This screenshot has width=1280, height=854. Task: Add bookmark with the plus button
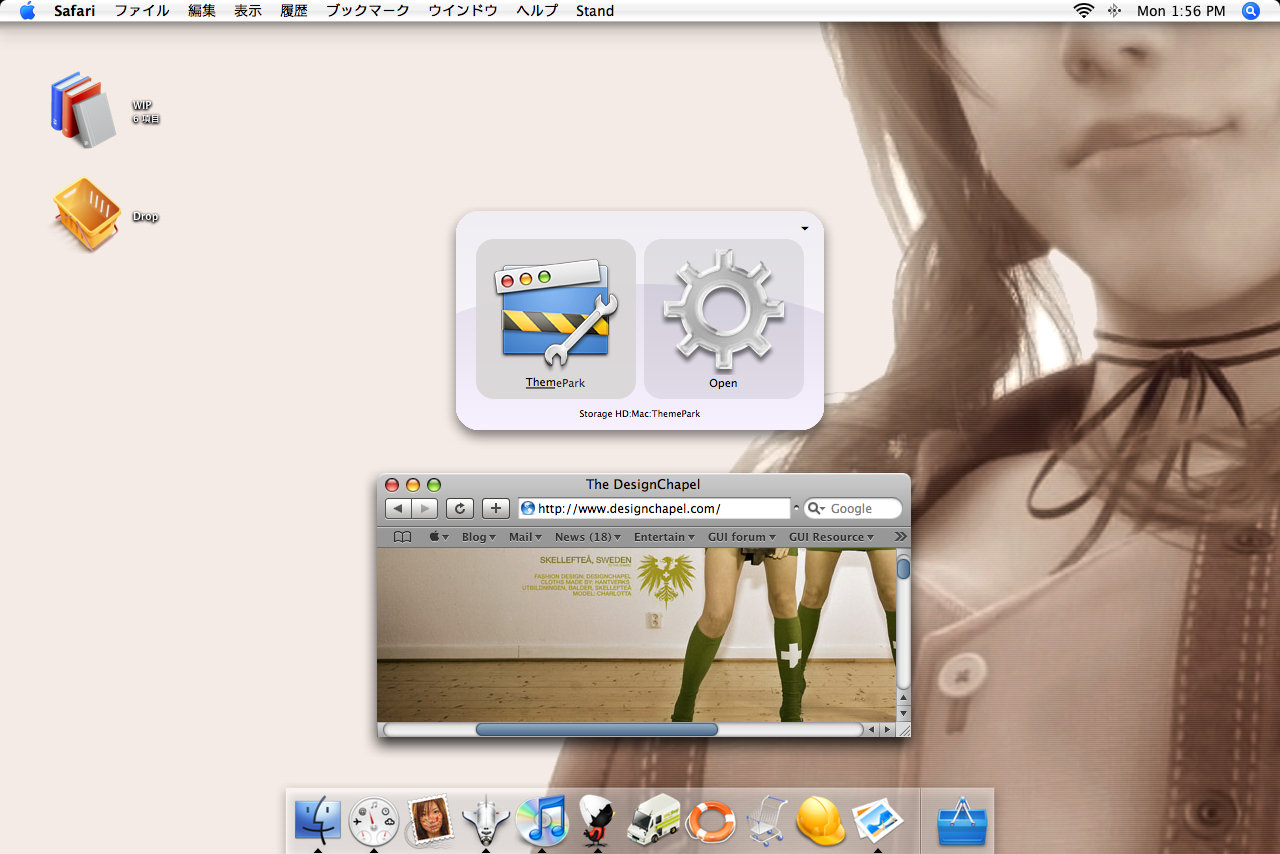[496, 508]
